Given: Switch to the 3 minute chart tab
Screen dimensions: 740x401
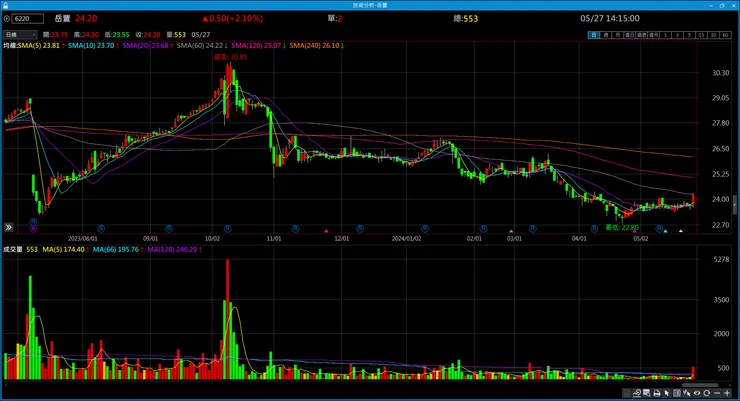Looking at the screenshot, I should (x=677, y=35).
